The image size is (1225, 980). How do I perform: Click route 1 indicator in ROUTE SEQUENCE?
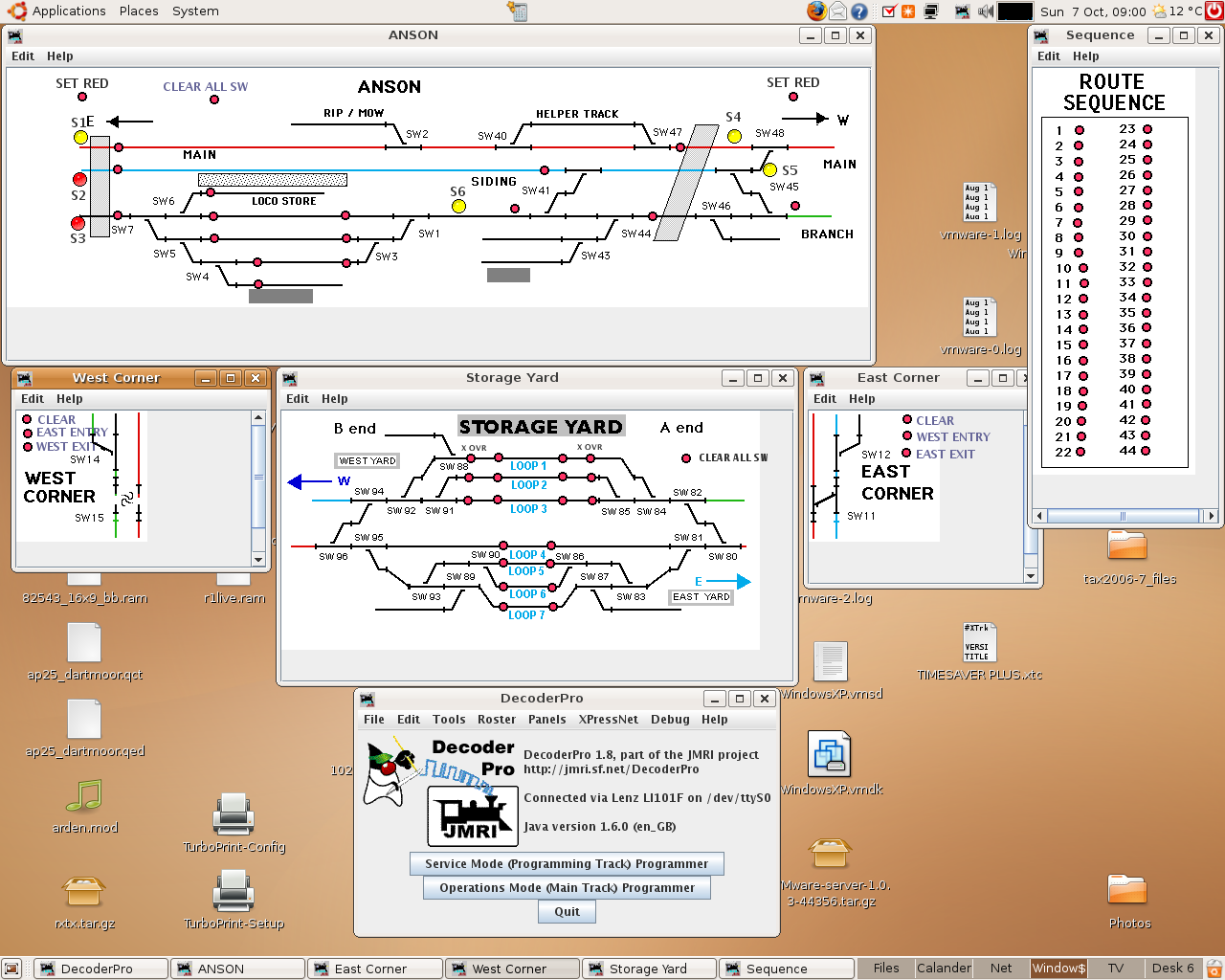(1080, 129)
